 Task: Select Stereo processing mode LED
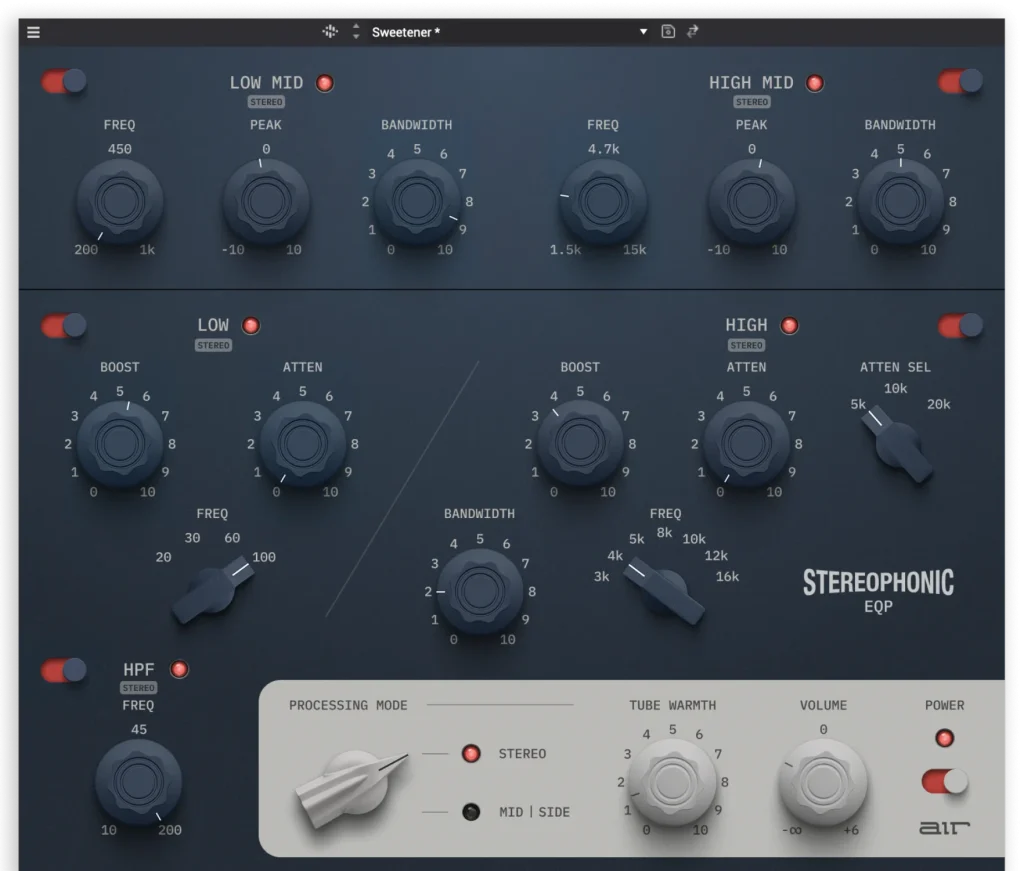(471, 753)
